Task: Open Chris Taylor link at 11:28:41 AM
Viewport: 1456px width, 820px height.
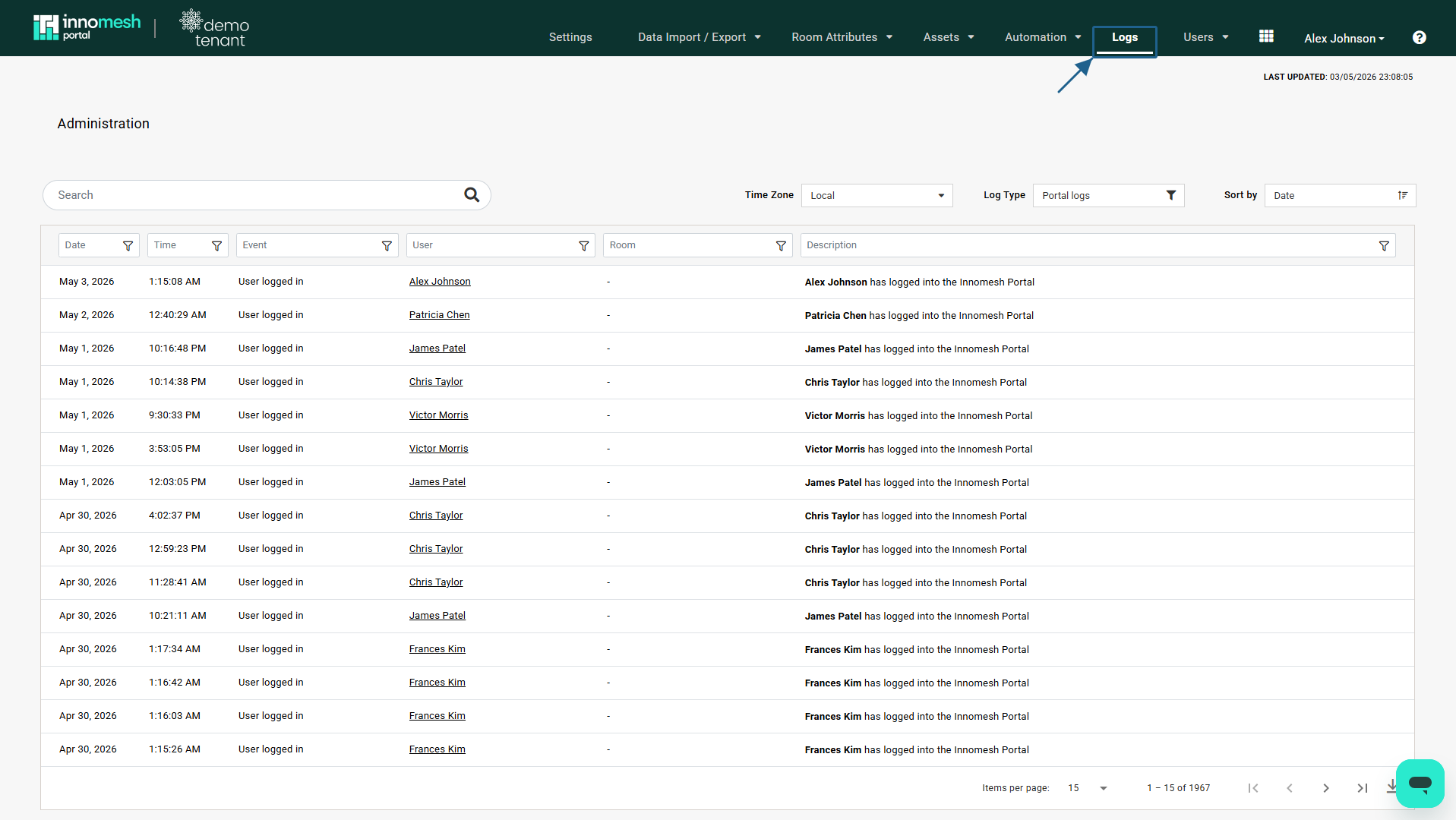Action: (435, 582)
